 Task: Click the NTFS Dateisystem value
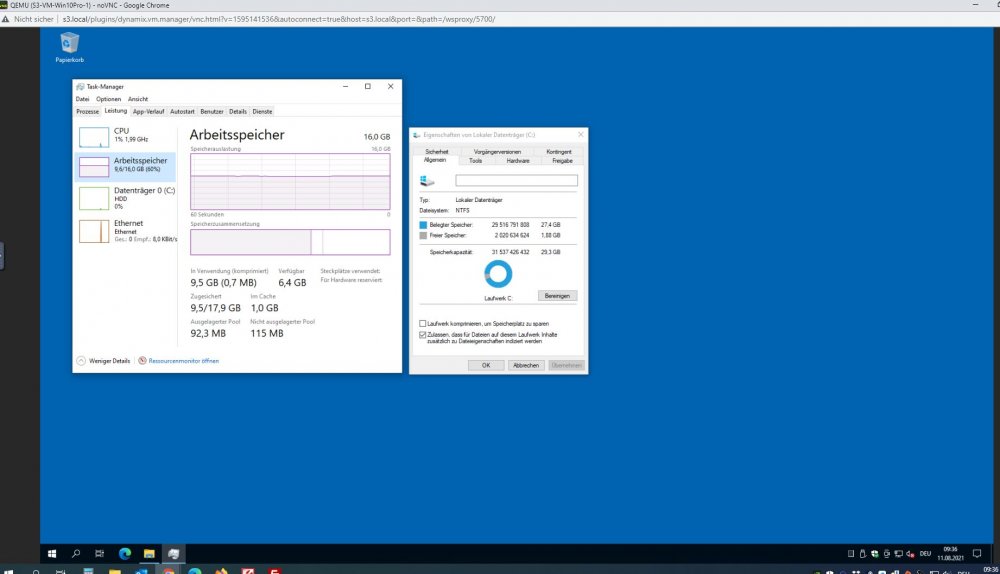click(x=462, y=210)
